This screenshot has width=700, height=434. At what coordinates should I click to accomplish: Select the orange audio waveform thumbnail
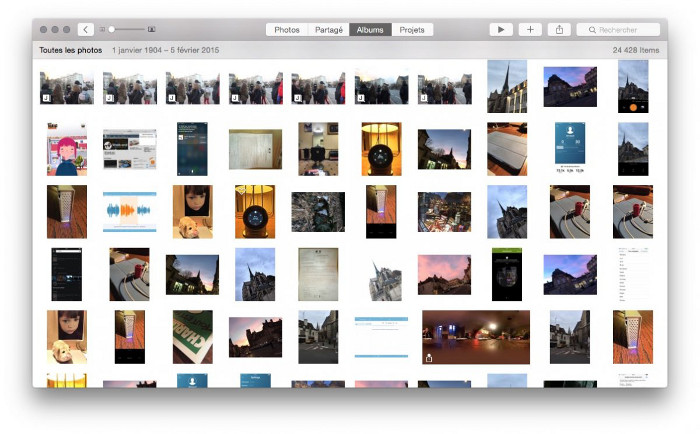129,211
